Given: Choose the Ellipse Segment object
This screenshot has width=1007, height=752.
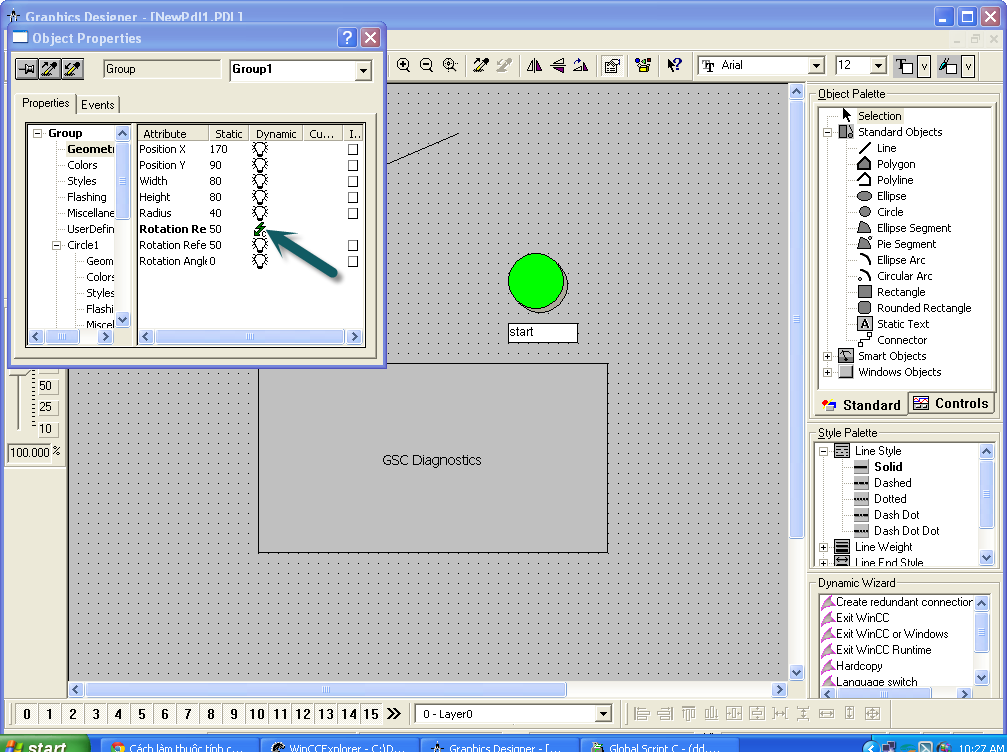Looking at the screenshot, I should pyautogui.click(x=913, y=228).
